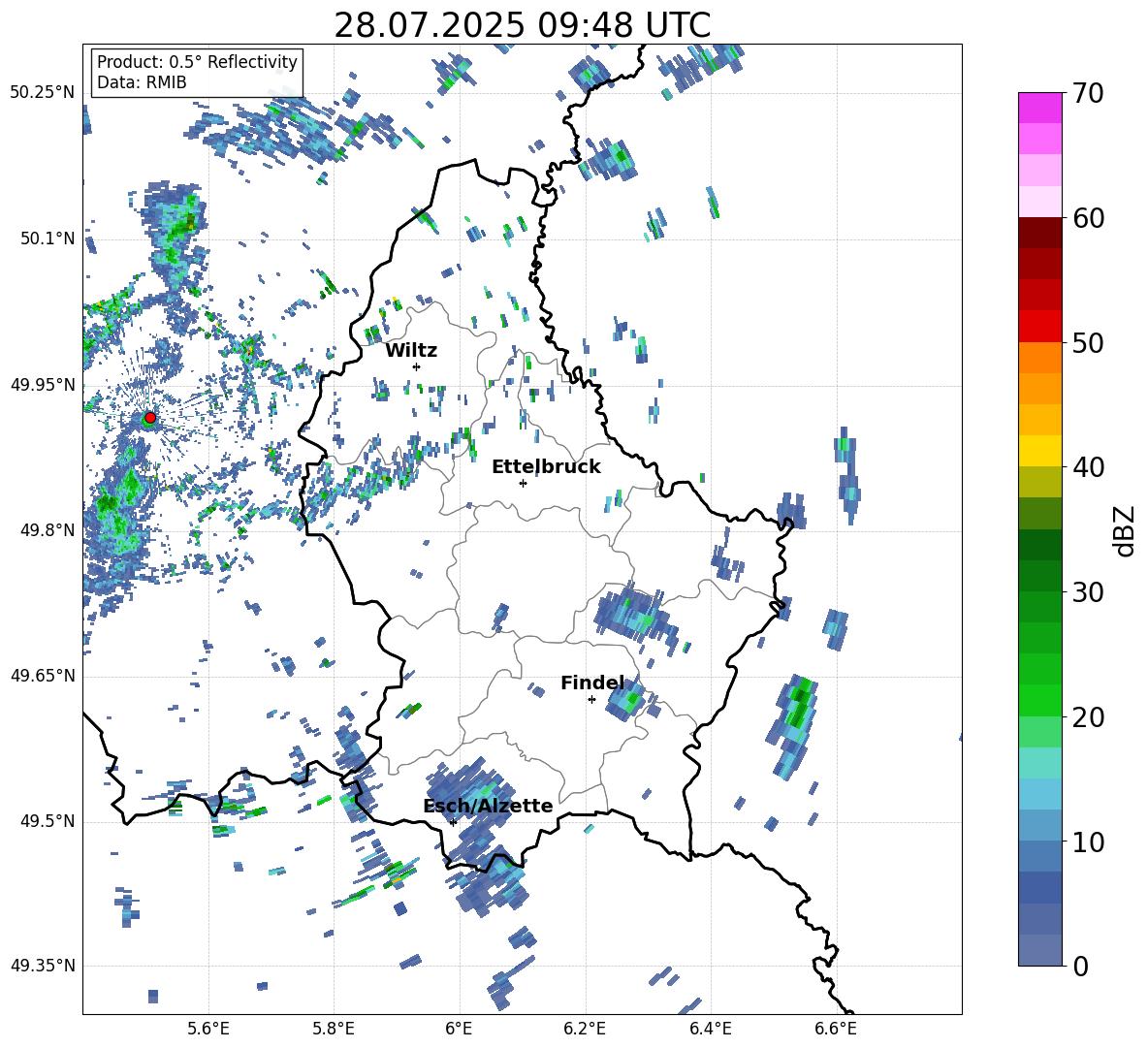This screenshot has width=1148, height=1048.
Task: Click the 5.8°E longitude label
Action: coord(334,1029)
